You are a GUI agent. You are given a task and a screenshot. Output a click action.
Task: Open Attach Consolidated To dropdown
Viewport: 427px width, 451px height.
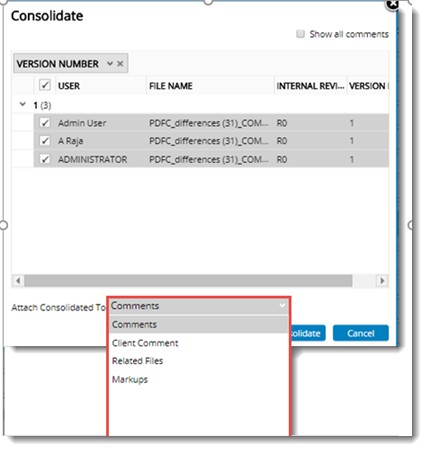click(198, 306)
